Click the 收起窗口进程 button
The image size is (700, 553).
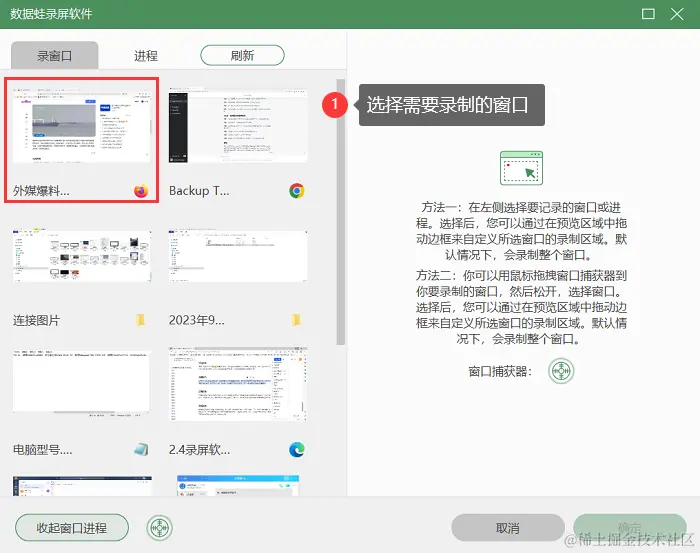tap(72, 528)
